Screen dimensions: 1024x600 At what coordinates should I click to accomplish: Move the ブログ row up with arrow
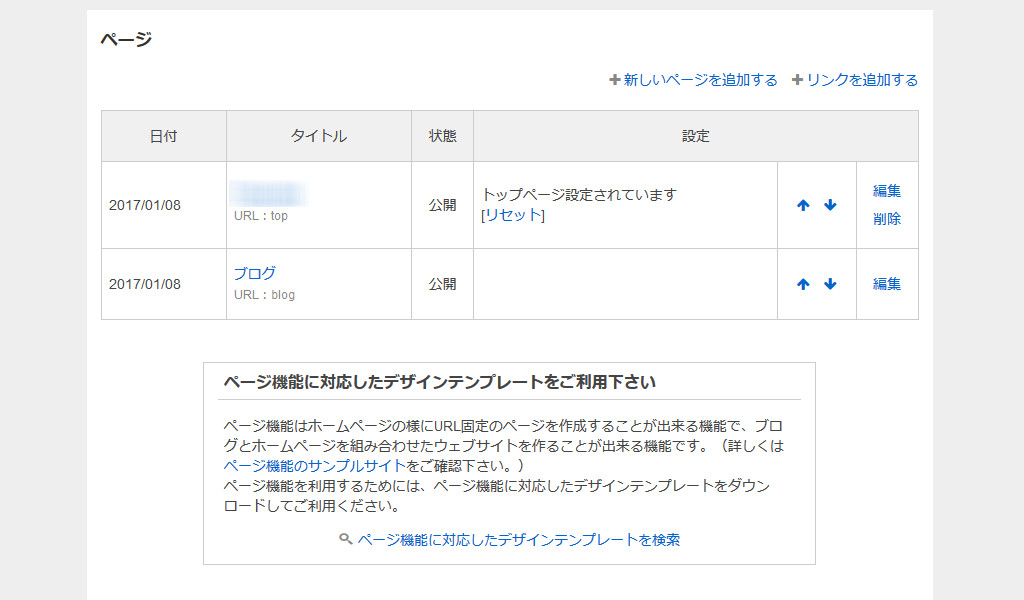[803, 284]
